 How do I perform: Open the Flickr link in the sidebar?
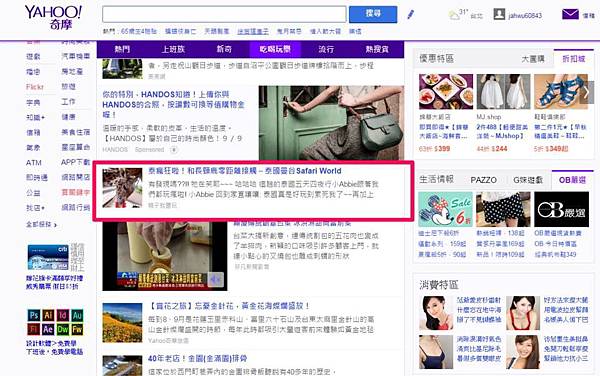tap(35, 87)
